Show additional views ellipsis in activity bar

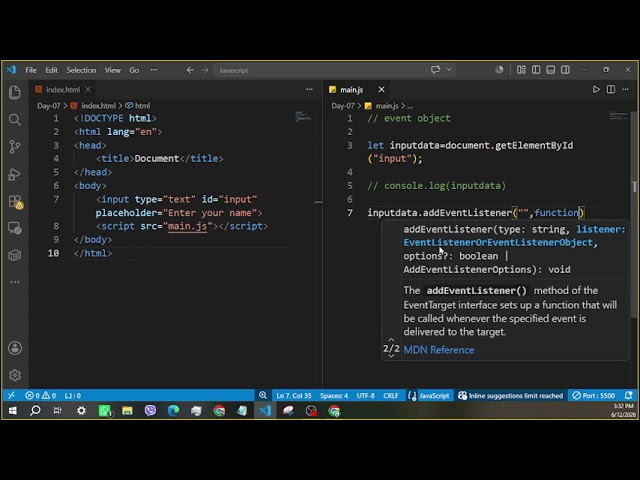coord(15,282)
